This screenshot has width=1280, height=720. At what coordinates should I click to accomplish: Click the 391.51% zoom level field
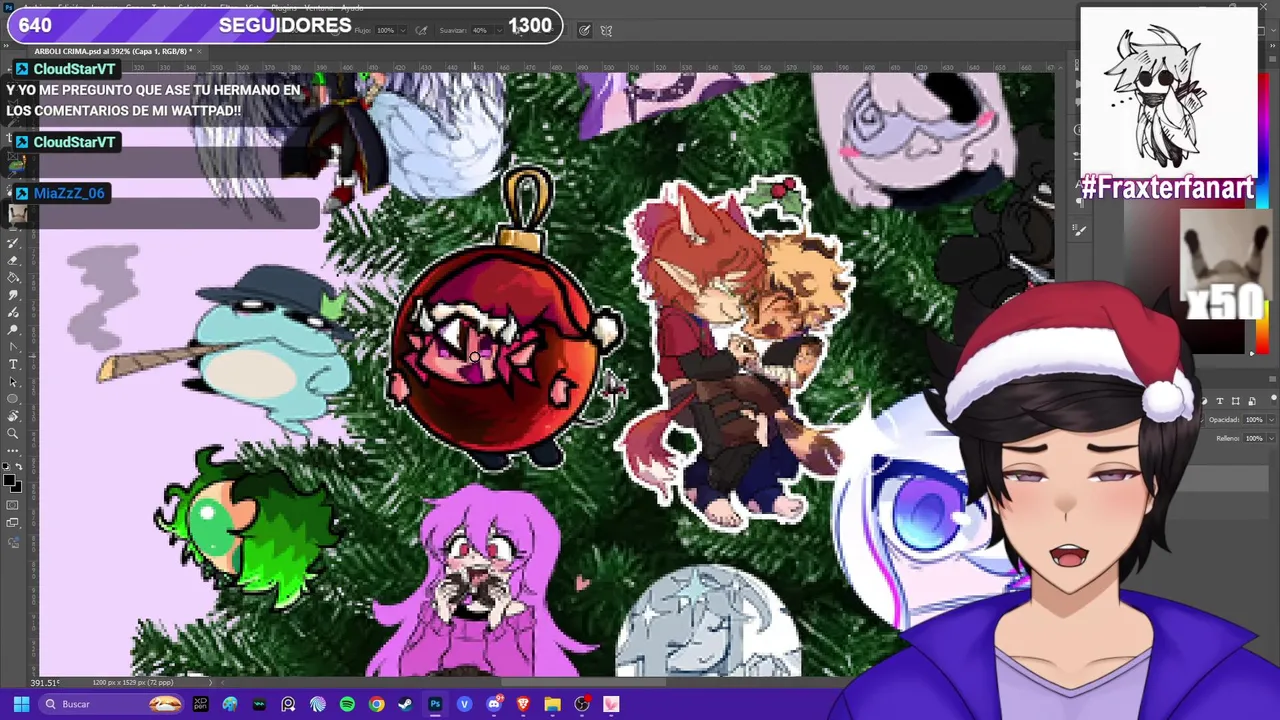(x=45, y=683)
